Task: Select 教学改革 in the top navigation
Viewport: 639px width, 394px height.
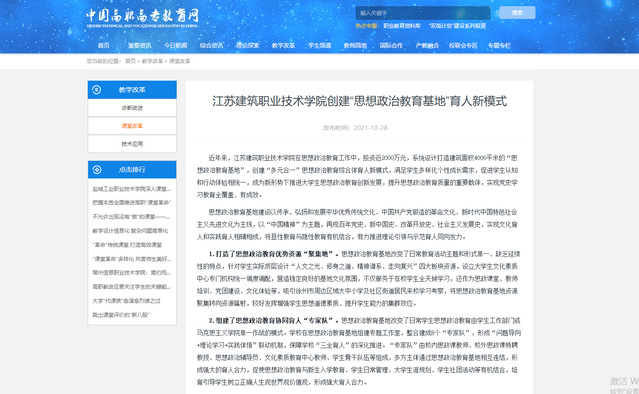Action: point(283,45)
